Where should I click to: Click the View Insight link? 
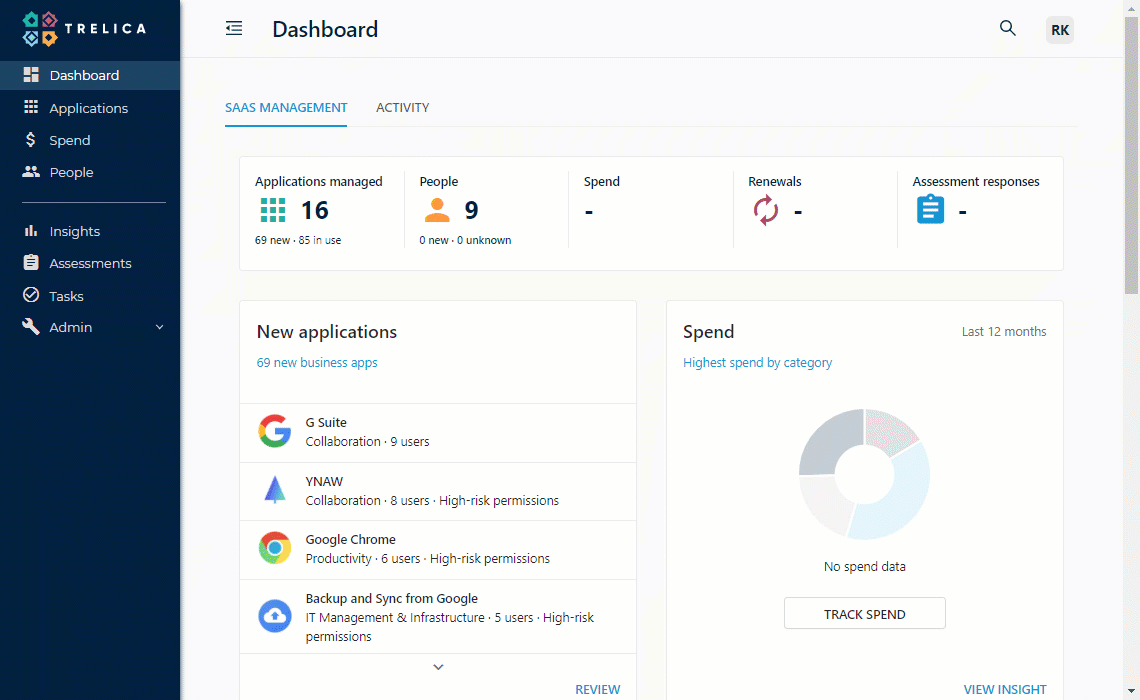[1005, 689]
